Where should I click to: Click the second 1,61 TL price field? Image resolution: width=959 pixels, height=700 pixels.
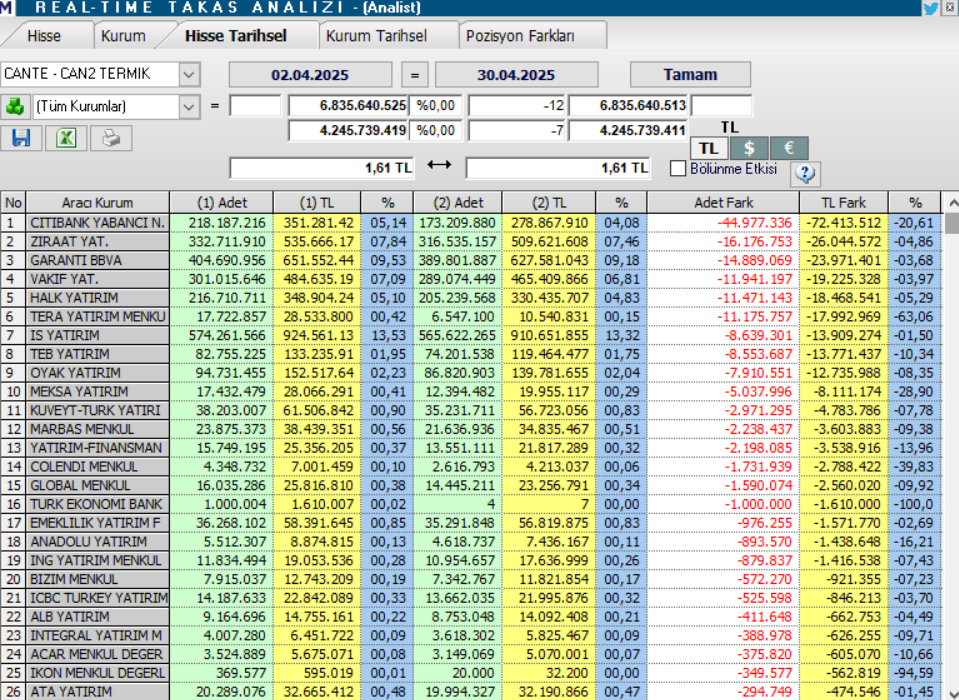point(558,168)
